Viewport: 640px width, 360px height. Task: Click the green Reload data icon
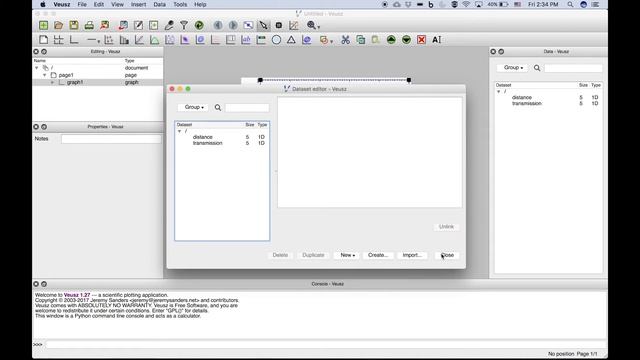coord(199,25)
